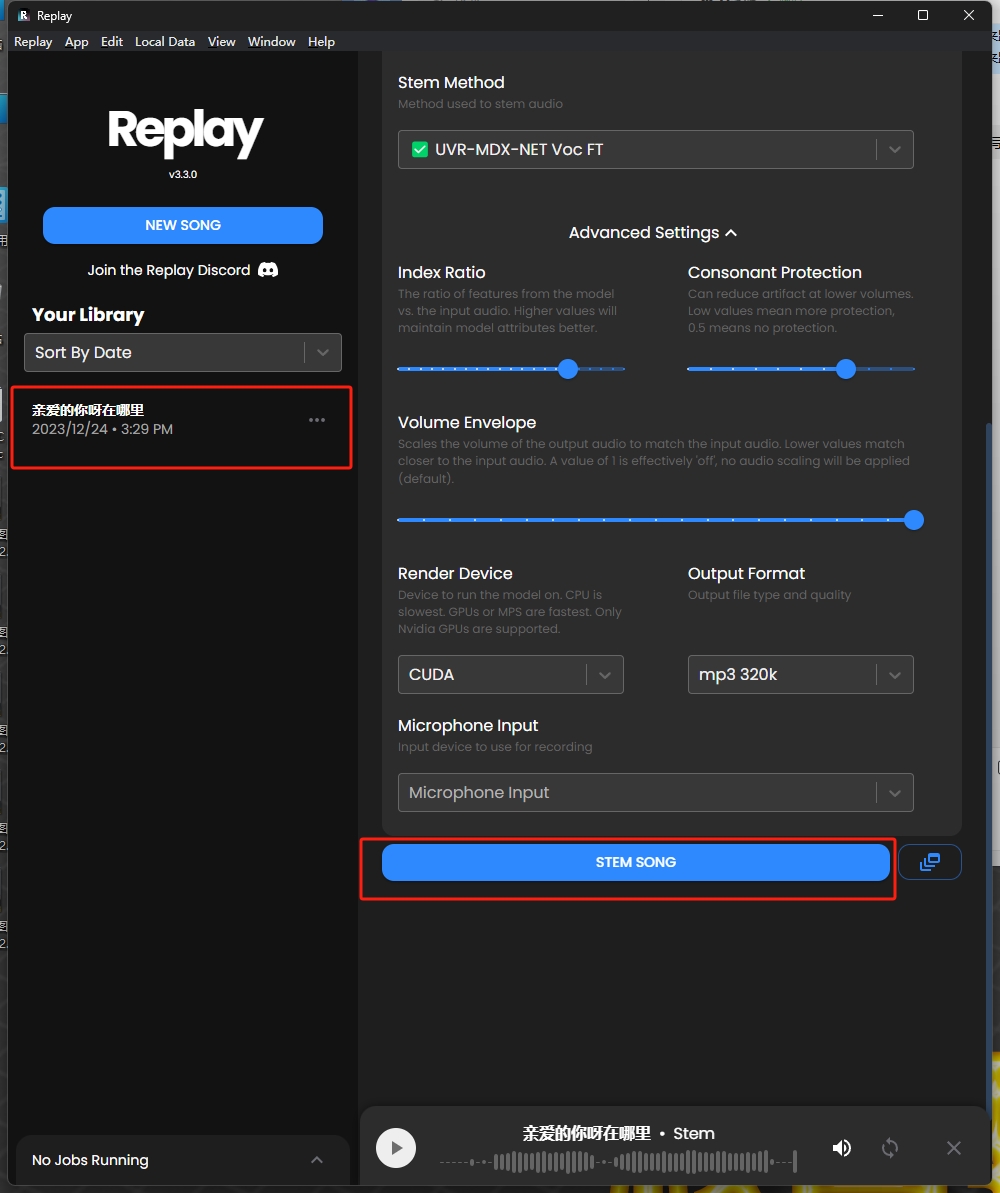Click the waveform in the player timeline
This screenshot has width=1000, height=1193.
pos(618,1162)
